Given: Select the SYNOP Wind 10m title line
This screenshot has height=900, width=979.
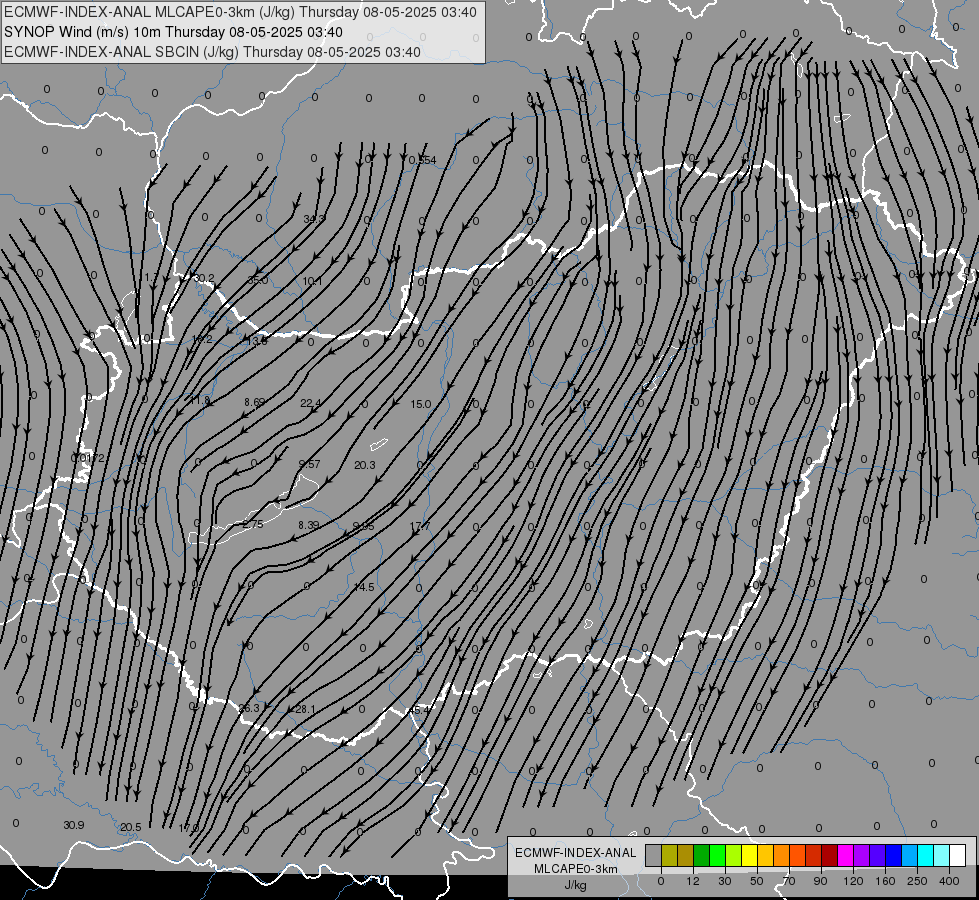Looking at the screenshot, I should click(173, 32).
